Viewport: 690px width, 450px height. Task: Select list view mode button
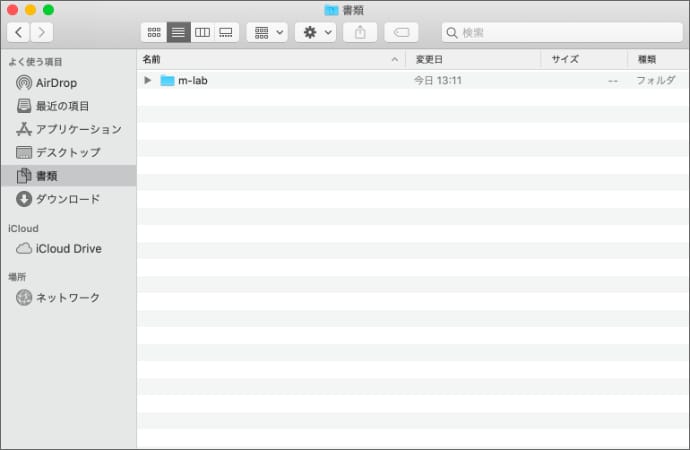pos(178,32)
